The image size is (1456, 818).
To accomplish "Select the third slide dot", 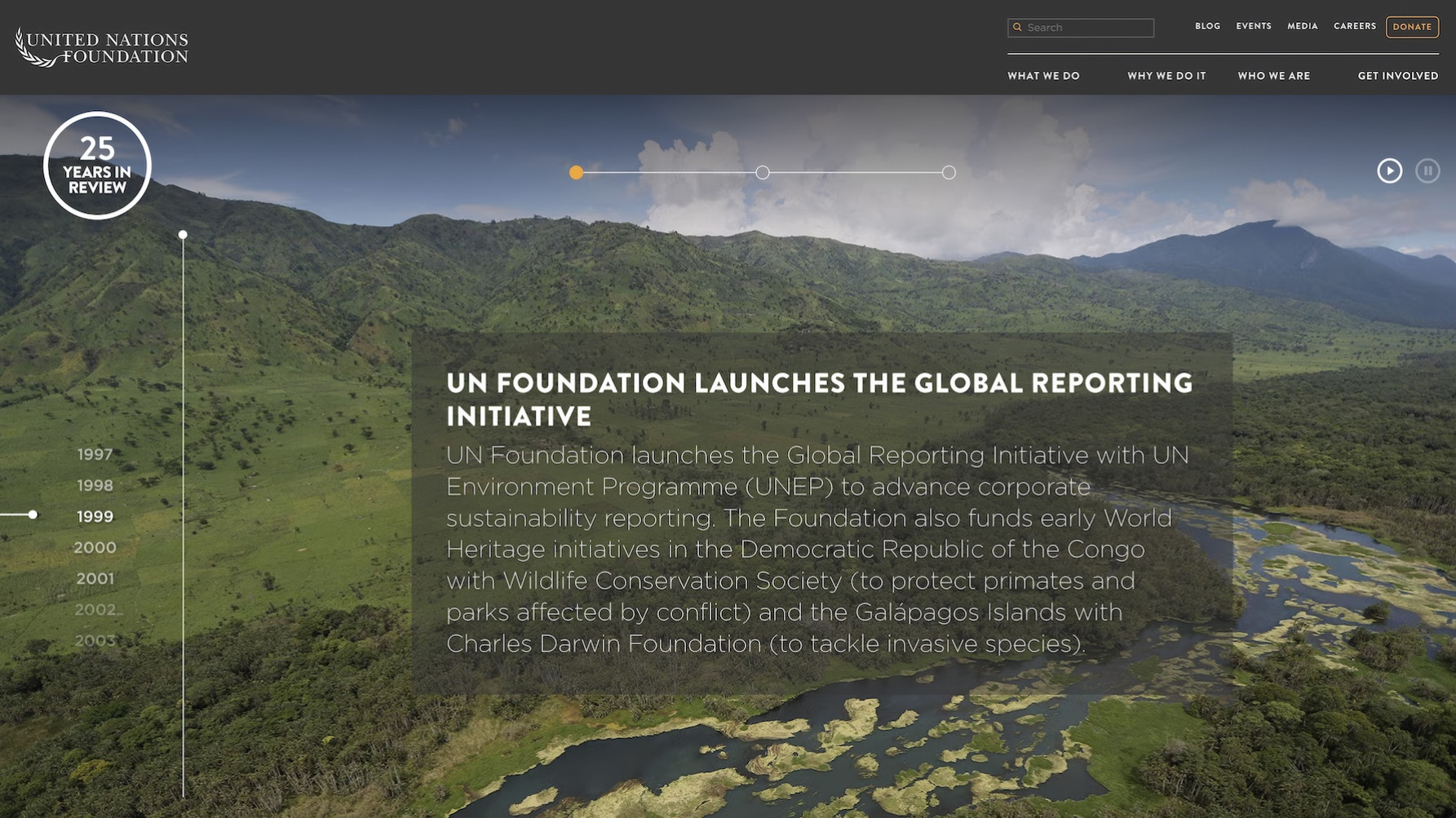I will coord(949,172).
